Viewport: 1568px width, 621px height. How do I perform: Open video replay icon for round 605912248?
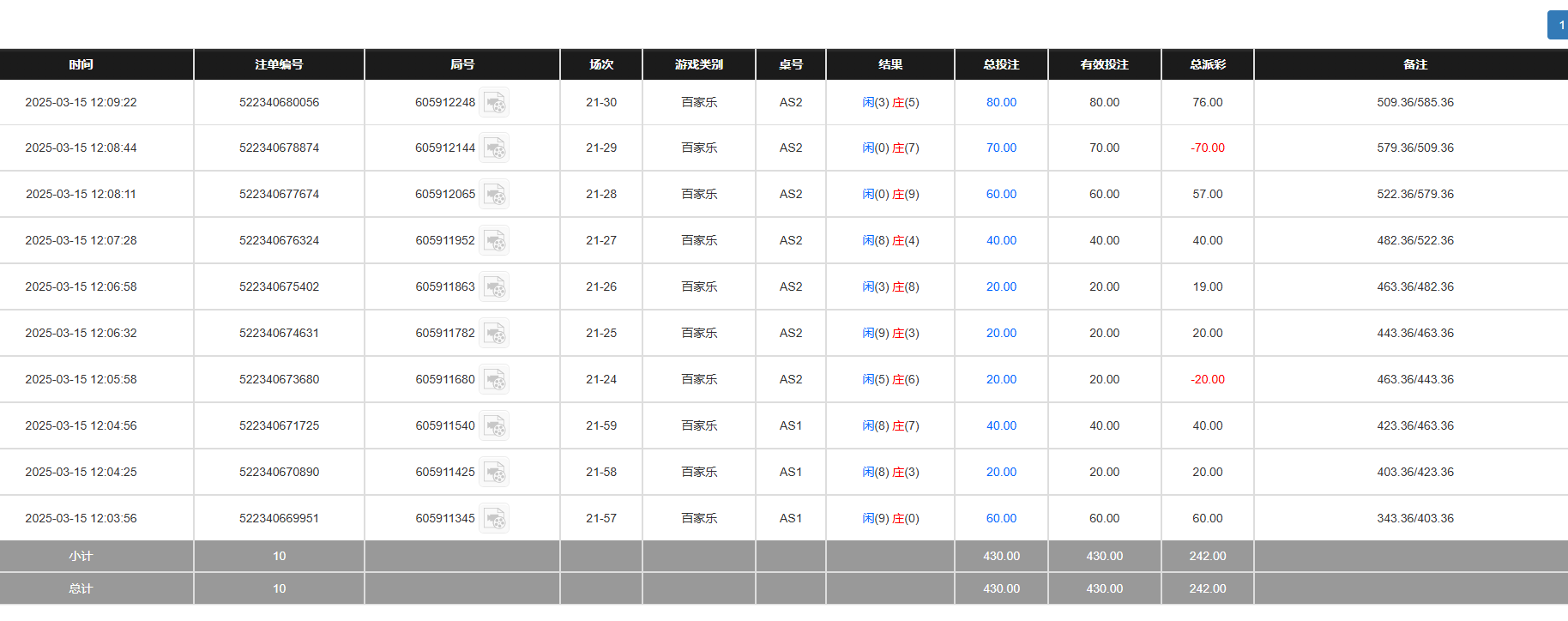[494, 103]
